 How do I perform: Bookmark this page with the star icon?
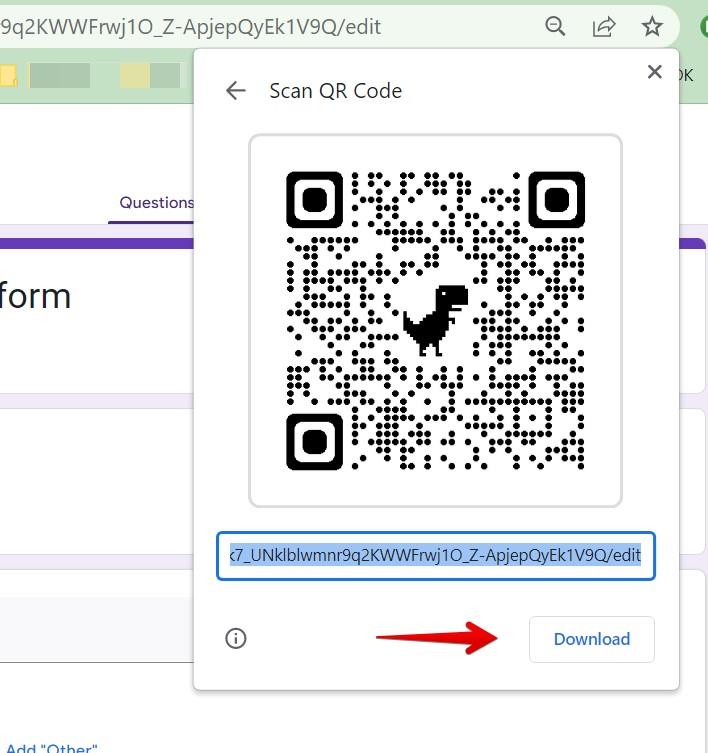click(652, 26)
